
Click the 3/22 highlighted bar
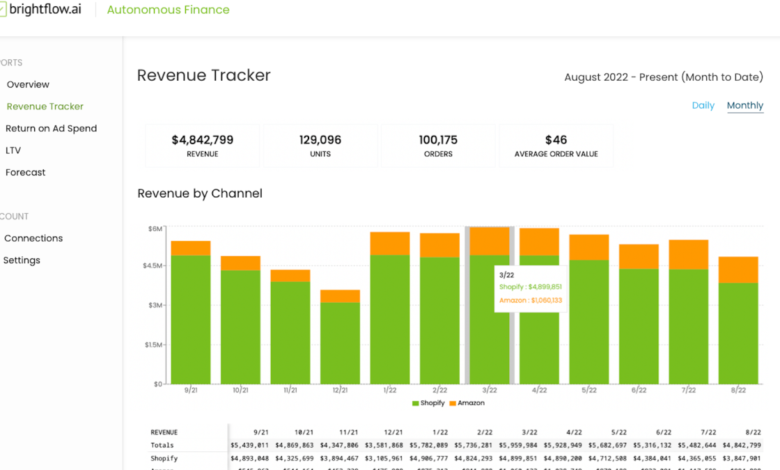tap(489, 305)
